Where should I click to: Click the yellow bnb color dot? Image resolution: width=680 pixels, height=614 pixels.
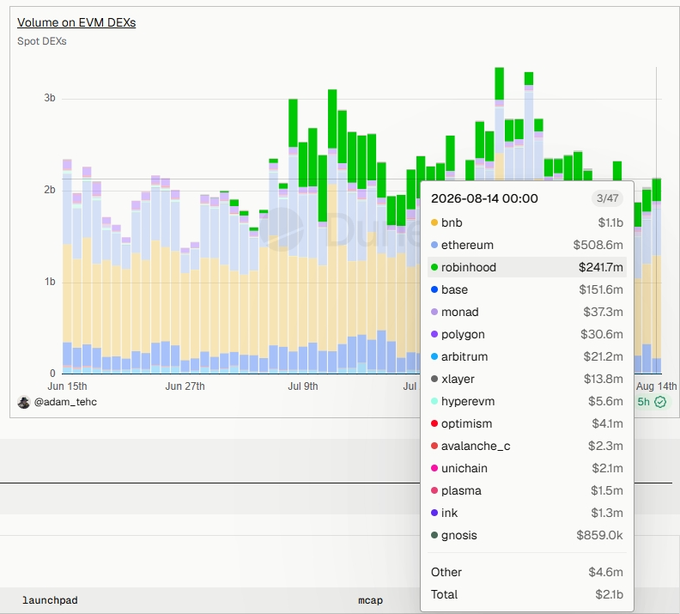[x=434, y=223]
